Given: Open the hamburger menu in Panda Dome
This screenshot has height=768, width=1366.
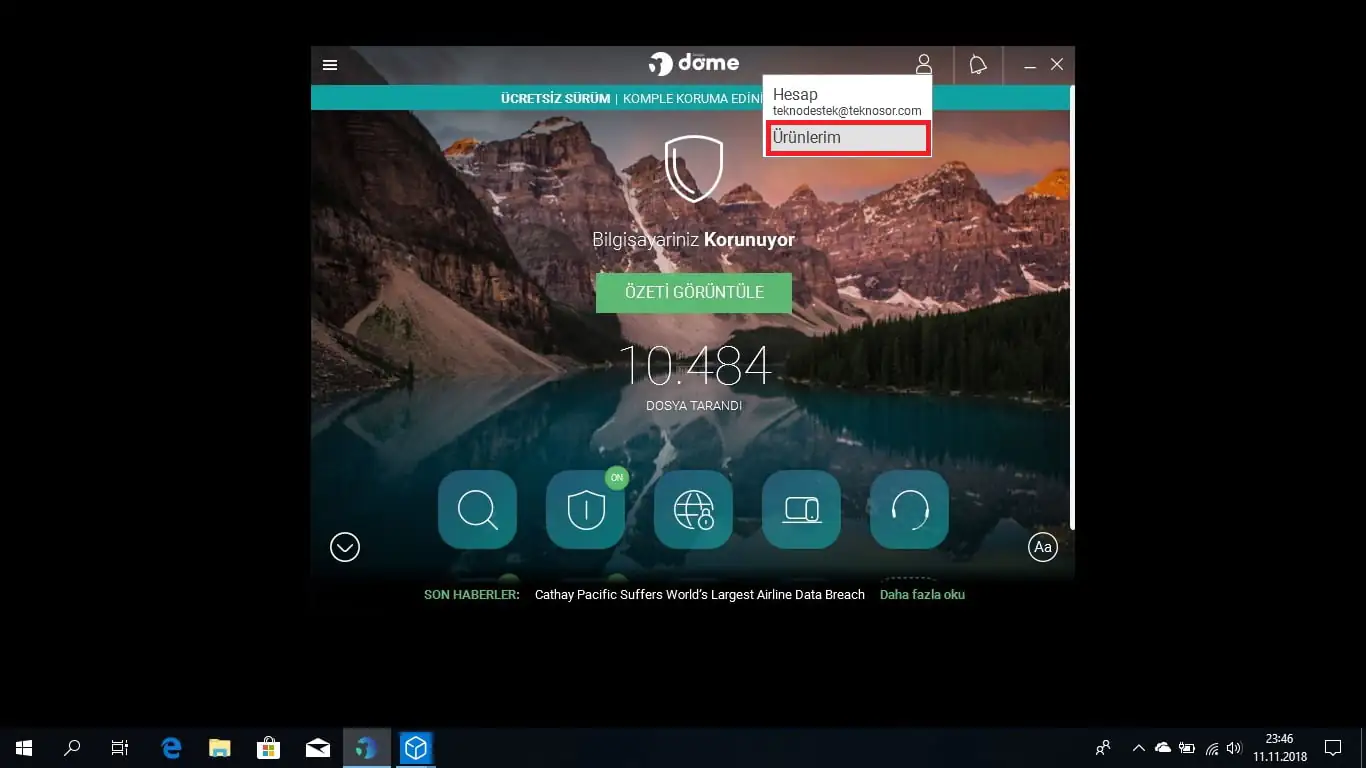Looking at the screenshot, I should (x=330, y=65).
